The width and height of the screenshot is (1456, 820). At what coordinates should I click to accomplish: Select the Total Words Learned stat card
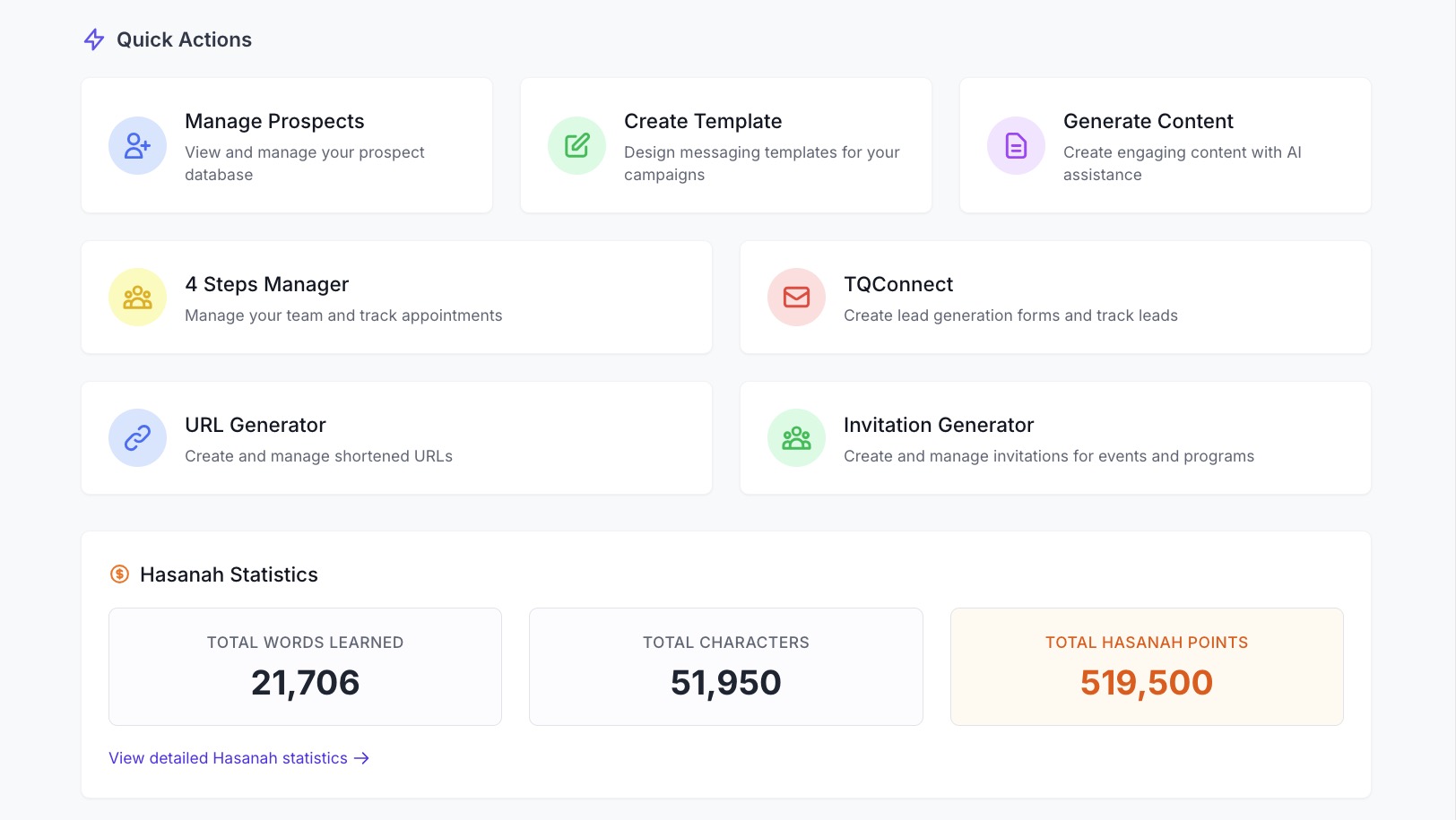(x=305, y=667)
